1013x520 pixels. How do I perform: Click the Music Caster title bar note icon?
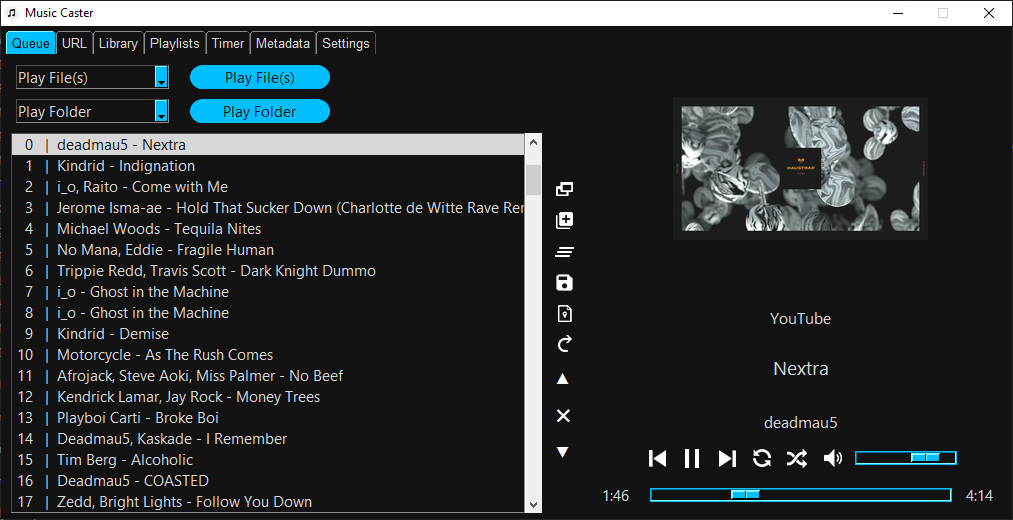[x=12, y=13]
